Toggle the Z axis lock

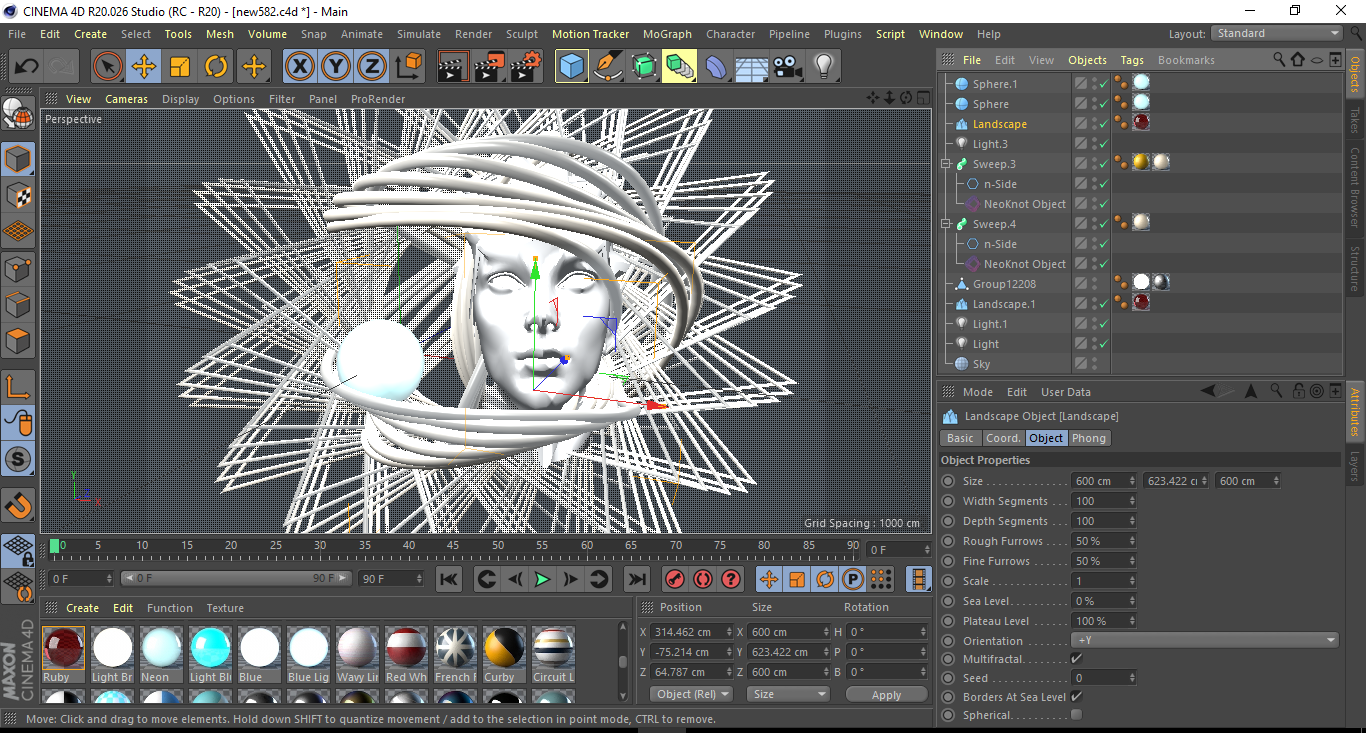372,67
